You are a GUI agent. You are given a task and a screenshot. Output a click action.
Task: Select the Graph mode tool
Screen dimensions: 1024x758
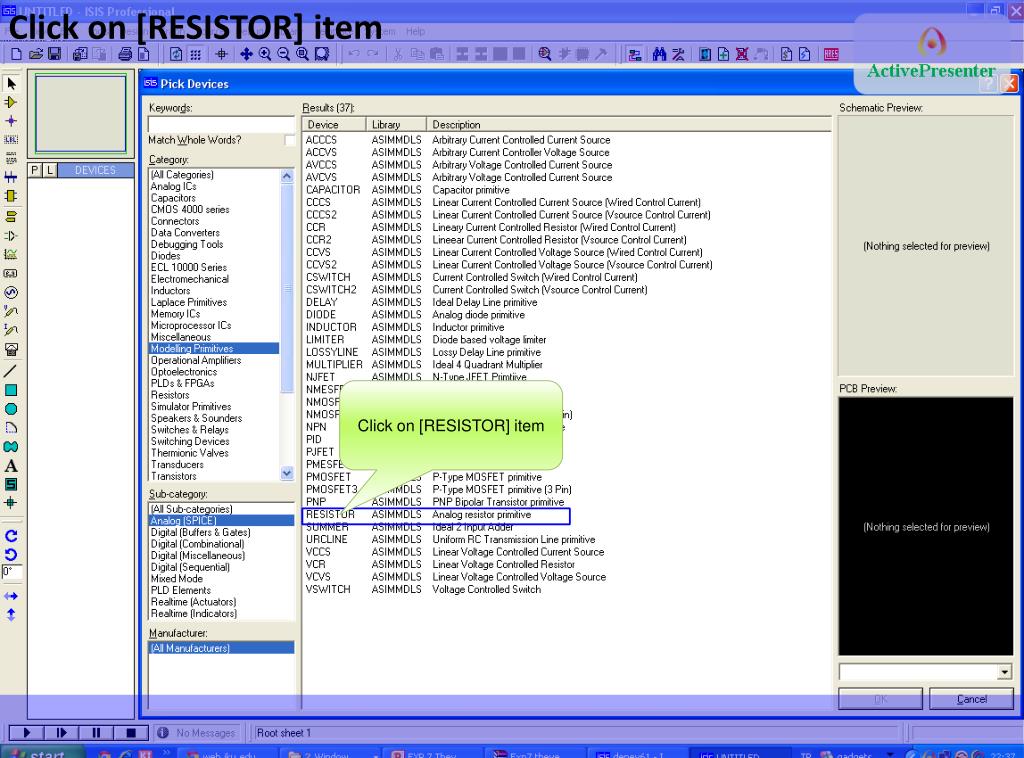(x=11, y=255)
